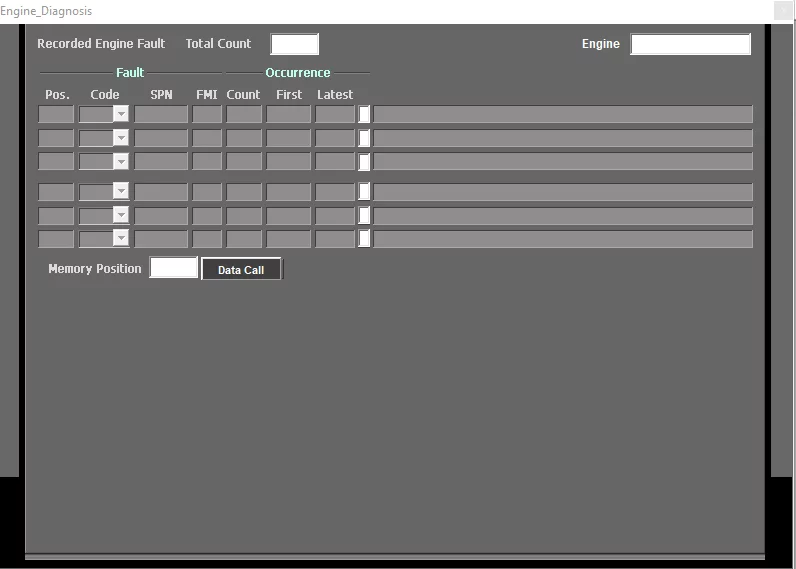796x569 pixels.
Task: Open the Code dropdown in third fault row
Action: [121, 161]
